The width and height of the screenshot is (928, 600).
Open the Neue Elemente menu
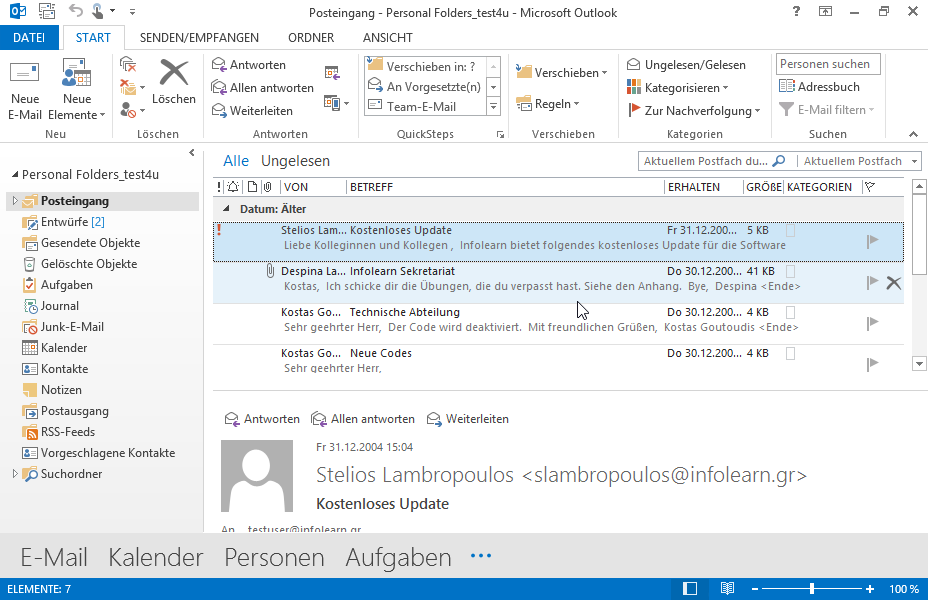[76, 90]
